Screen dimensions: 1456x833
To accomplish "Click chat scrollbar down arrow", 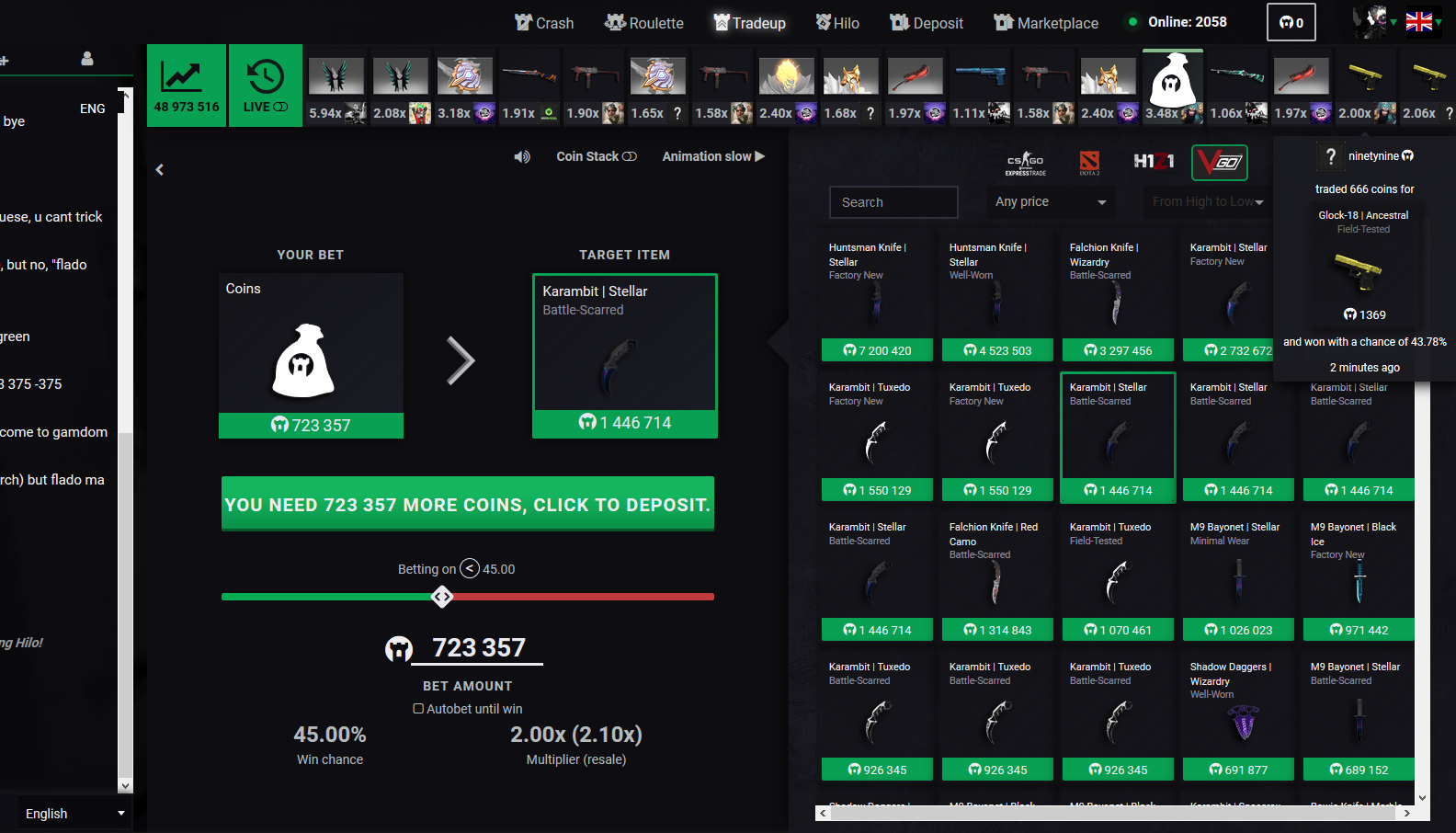I will tap(126, 786).
